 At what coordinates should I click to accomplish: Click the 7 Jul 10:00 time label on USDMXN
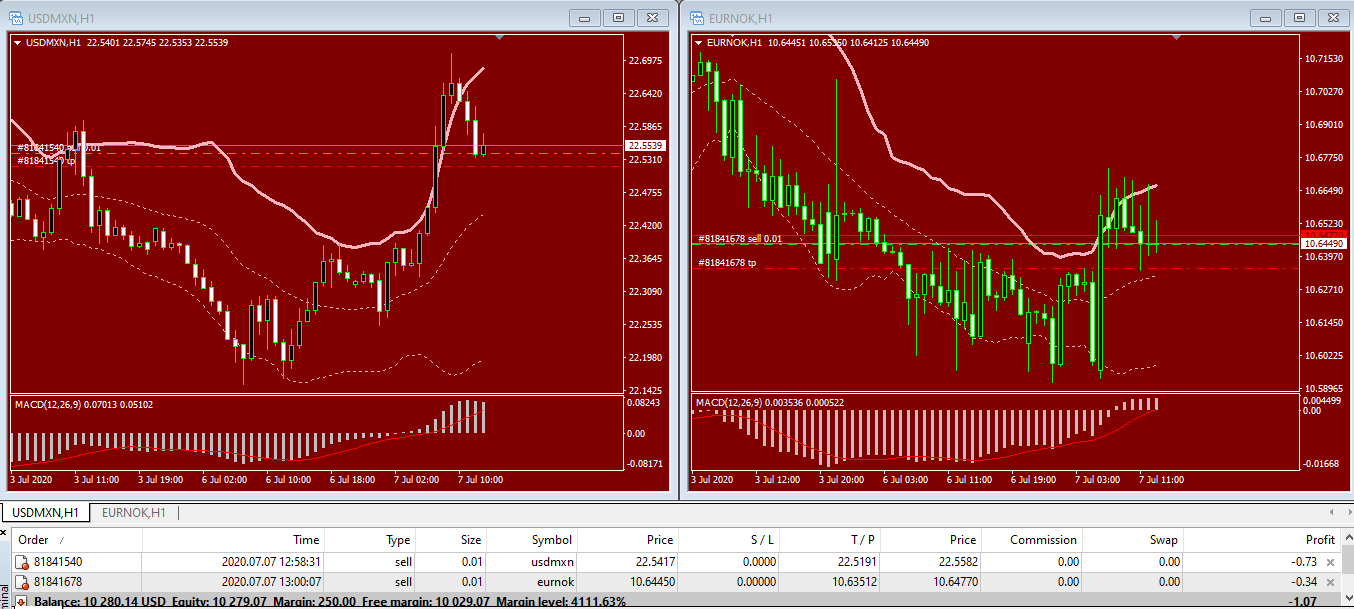pyautogui.click(x=480, y=480)
